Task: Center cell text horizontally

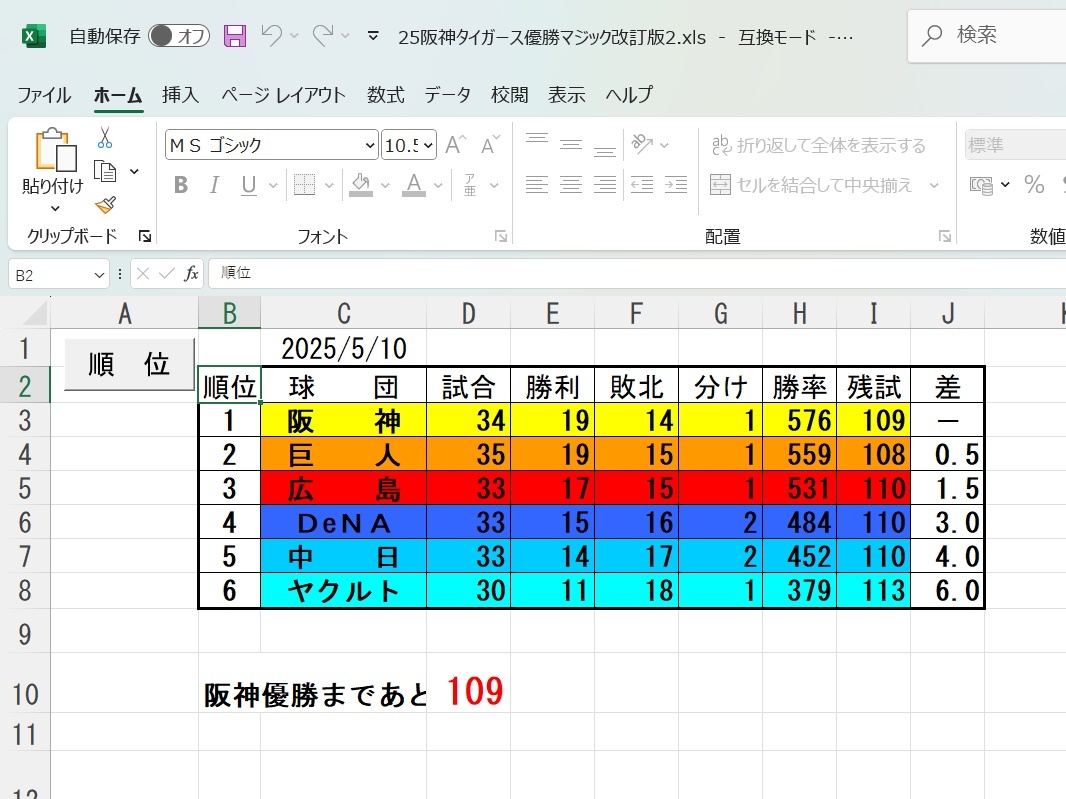Action: click(x=571, y=184)
